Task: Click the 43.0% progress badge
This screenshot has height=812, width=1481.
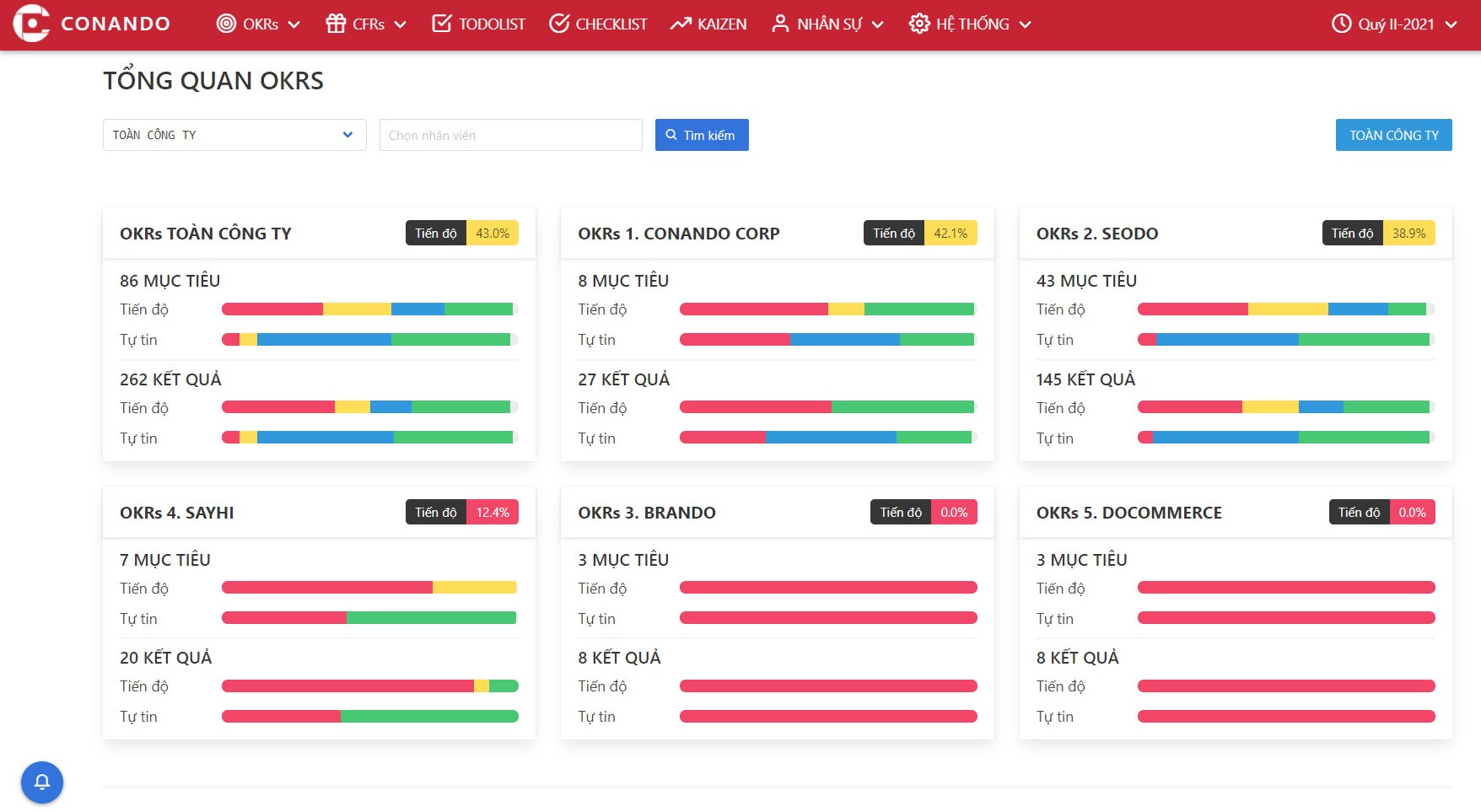Action: (493, 233)
